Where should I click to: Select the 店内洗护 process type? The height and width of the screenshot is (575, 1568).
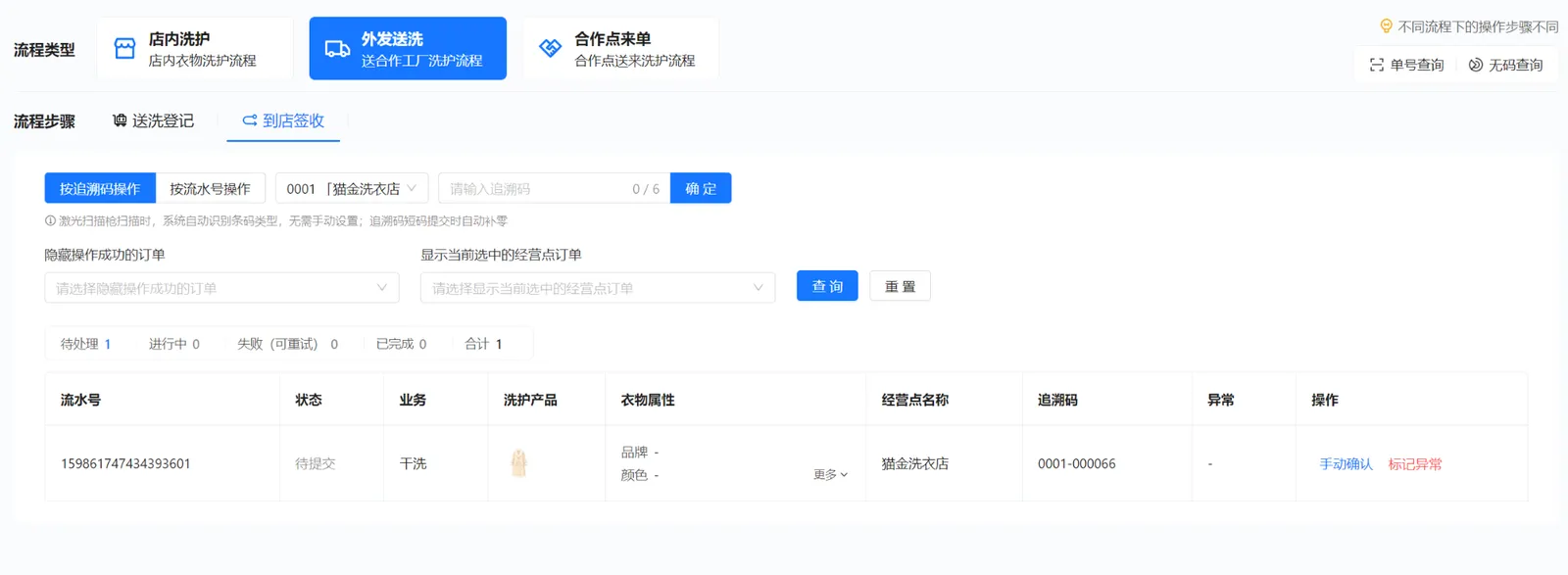click(x=195, y=48)
